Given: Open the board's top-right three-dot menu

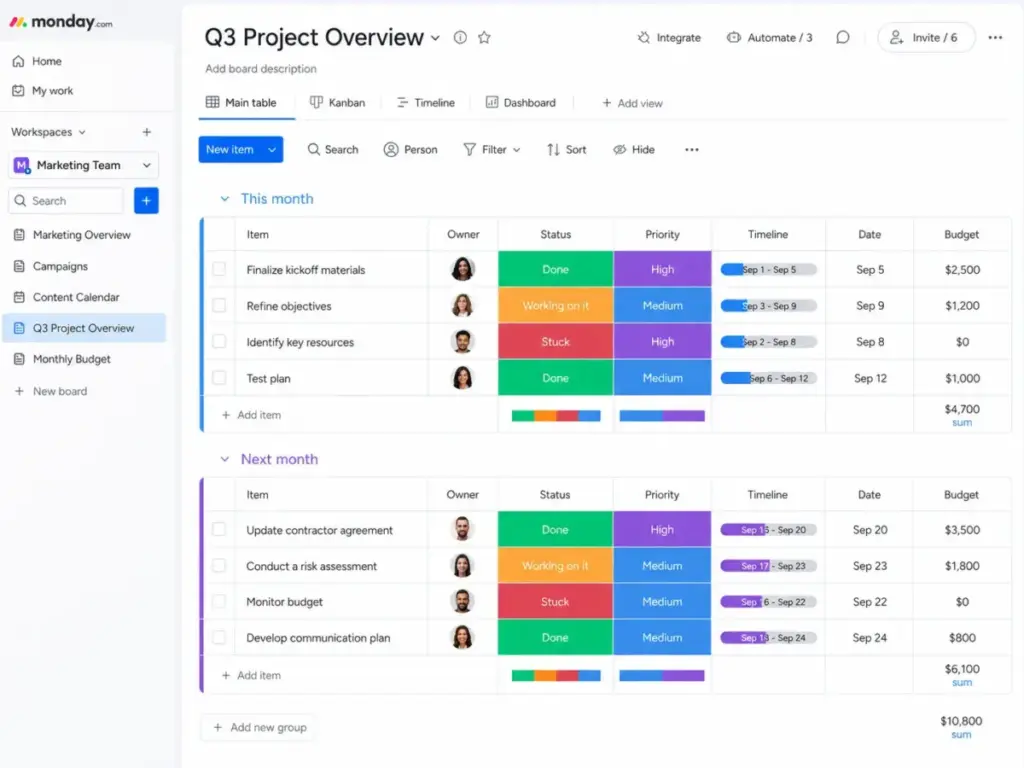Looking at the screenshot, I should (x=995, y=37).
